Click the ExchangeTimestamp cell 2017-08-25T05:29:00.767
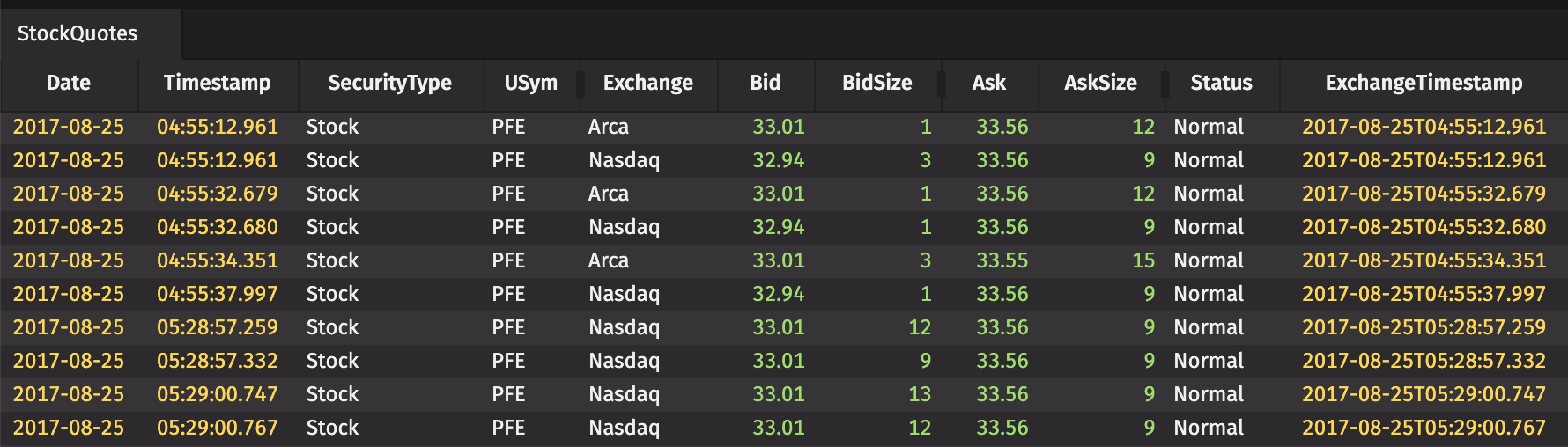This screenshot has width=1568, height=447. 1424,429
